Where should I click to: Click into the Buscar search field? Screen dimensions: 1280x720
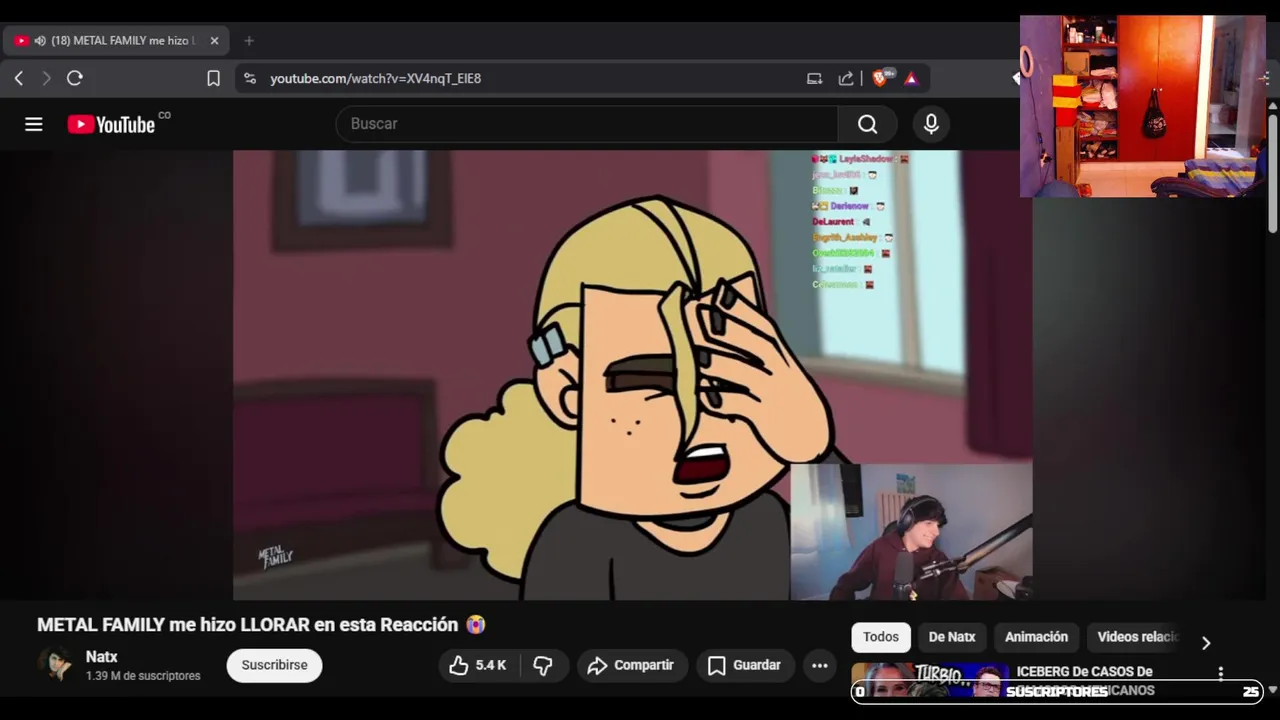click(x=587, y=124)
